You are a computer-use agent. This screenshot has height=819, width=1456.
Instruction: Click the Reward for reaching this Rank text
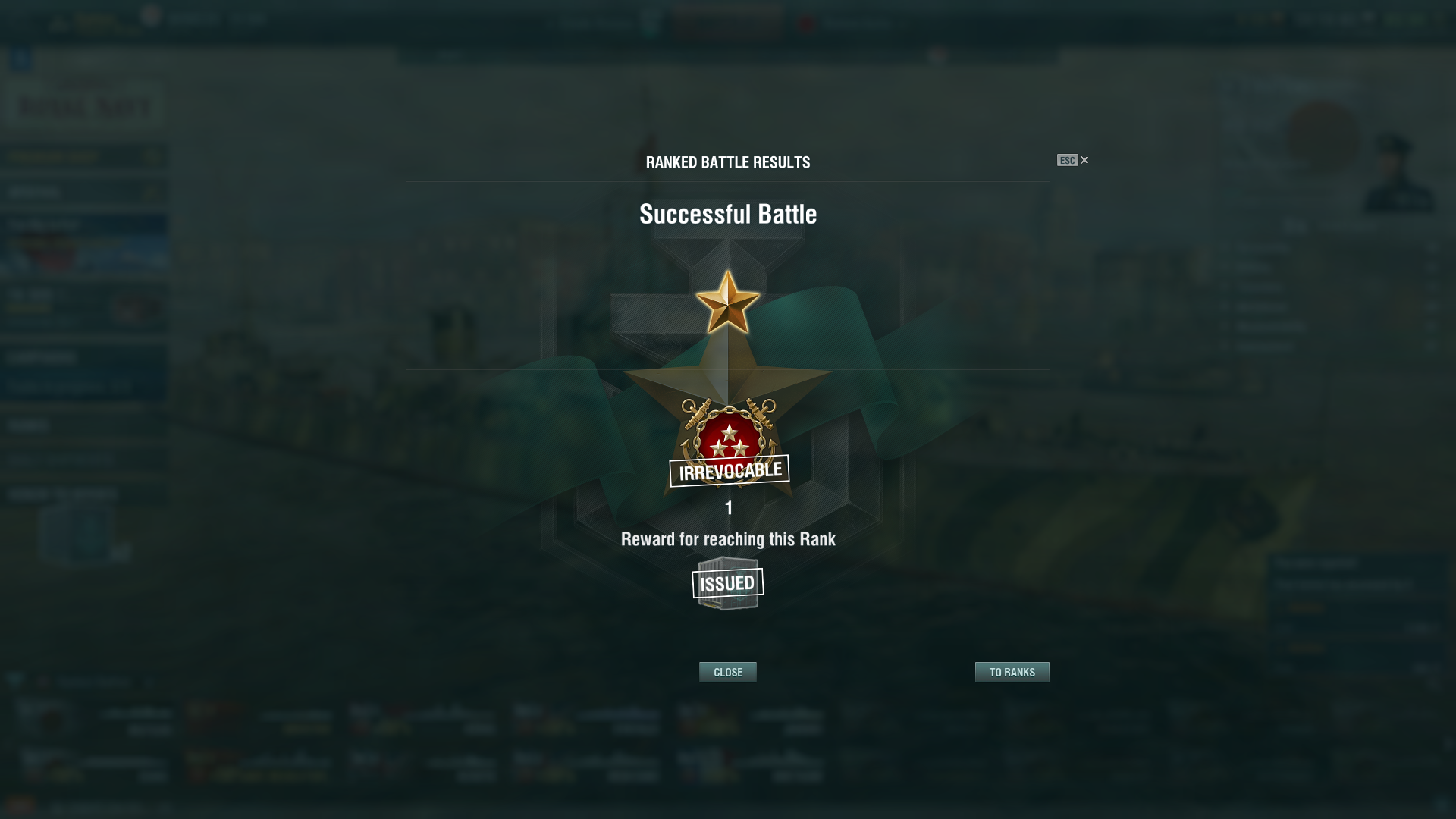coord(728,538)
